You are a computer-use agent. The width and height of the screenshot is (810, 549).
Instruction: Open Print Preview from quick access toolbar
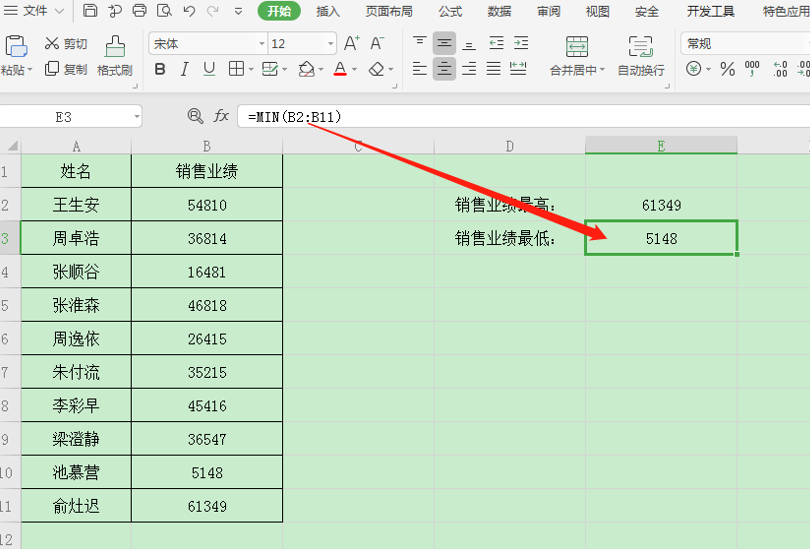click(164, 10)
